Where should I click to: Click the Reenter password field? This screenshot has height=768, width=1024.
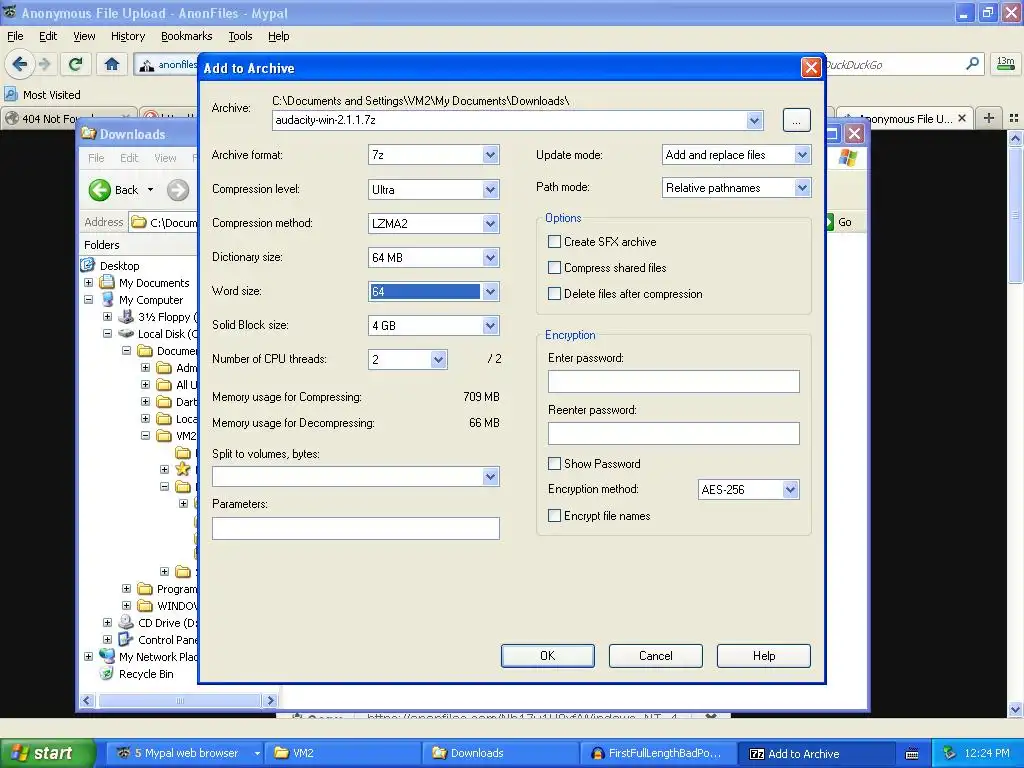point(673,434)
